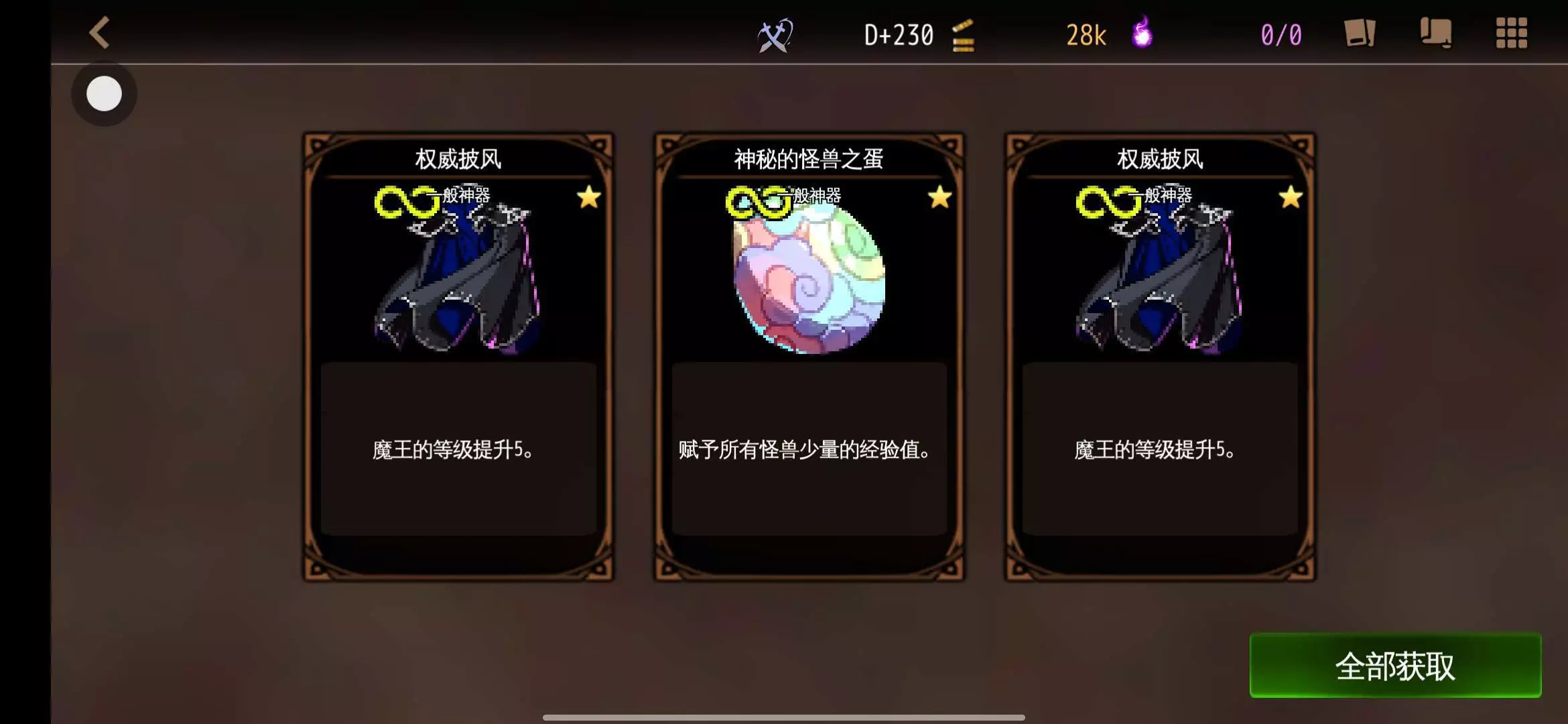The height and width of the screenshot is (724, 1568).
Task: Tap the star on the right cloak card
Action: (x=1291, y=197)
